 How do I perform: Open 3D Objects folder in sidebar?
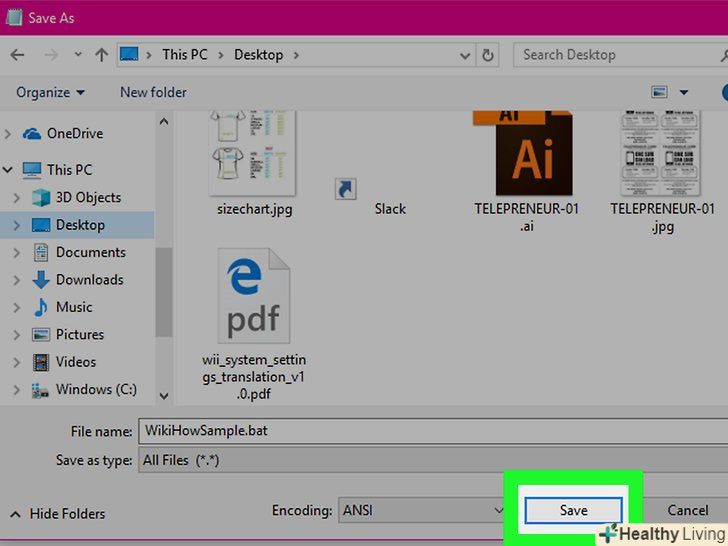(x=77, y=198)
